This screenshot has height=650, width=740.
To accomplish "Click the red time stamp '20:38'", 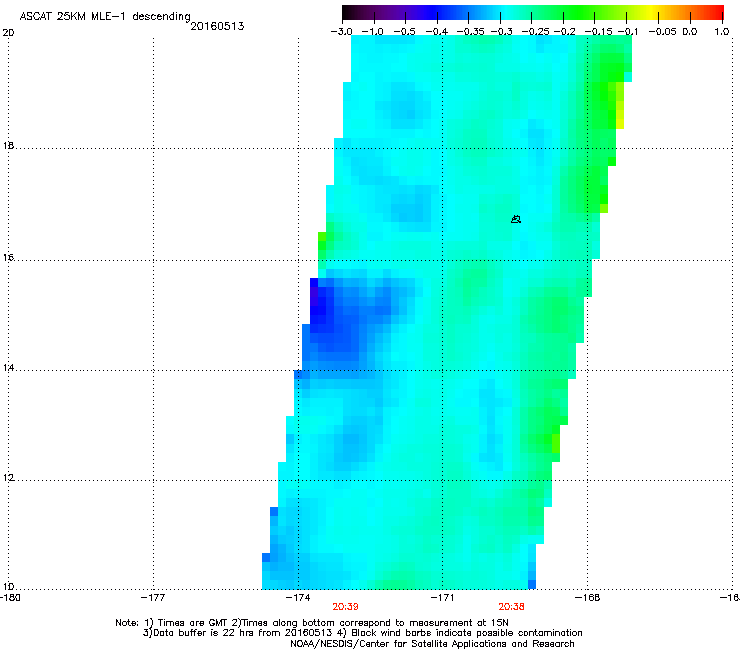I will 511,607.
